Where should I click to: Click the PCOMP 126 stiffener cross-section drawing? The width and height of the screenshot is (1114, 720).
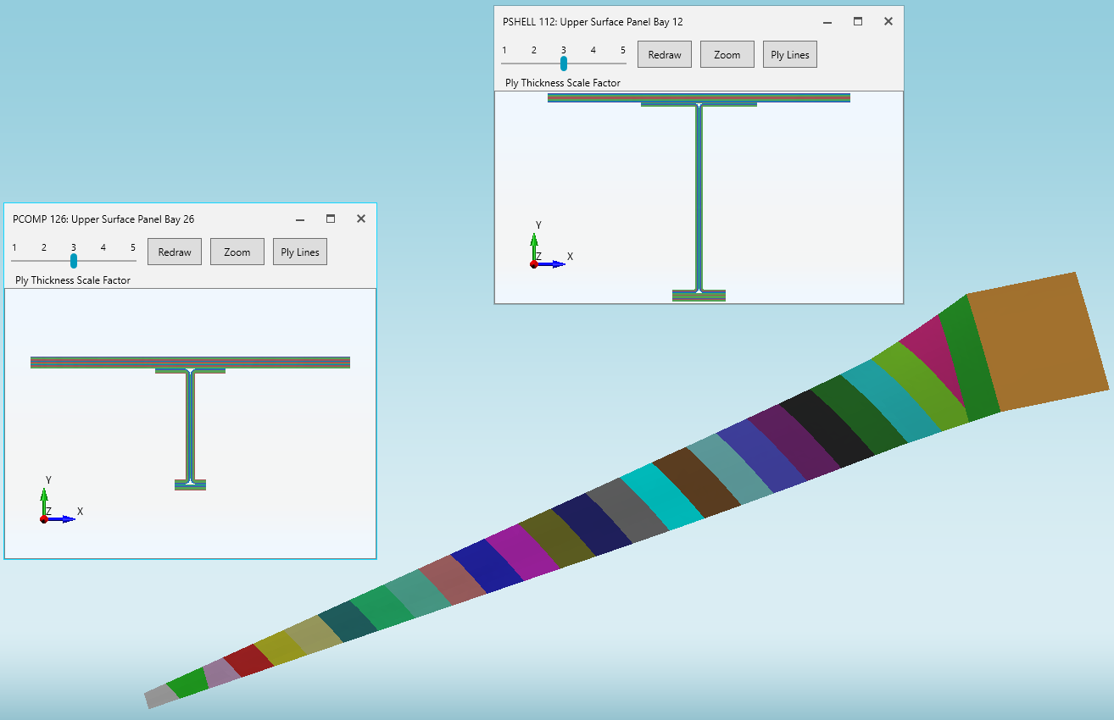pyautogui.click(x=190, y=424)
